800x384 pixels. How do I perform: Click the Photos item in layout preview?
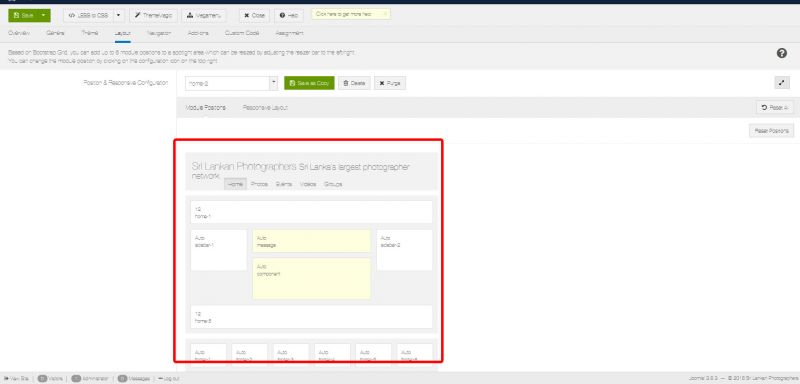pos(259,184)
